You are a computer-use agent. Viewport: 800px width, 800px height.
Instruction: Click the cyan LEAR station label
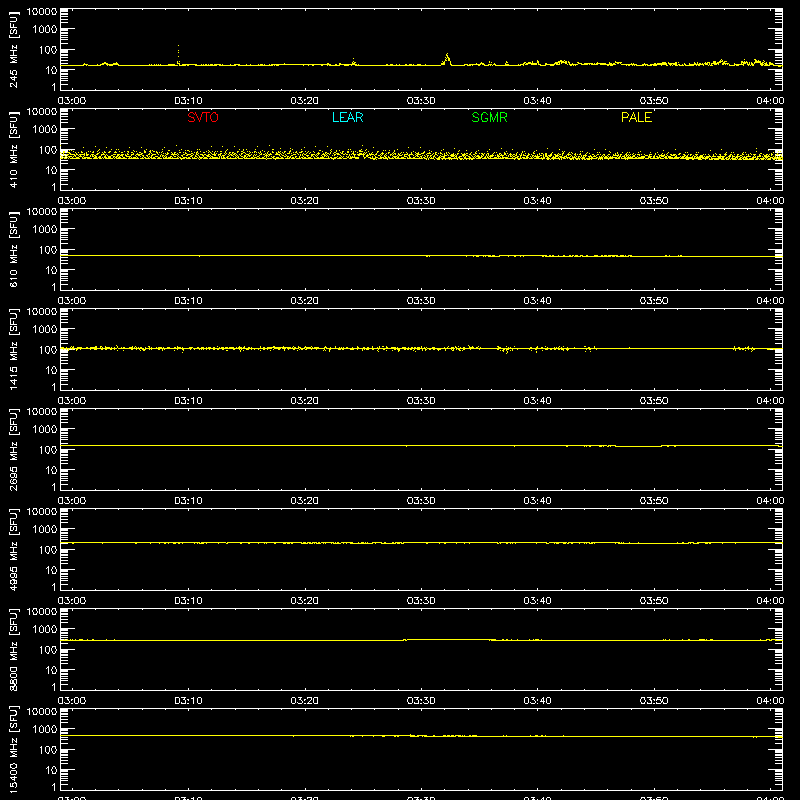[347, 117]
